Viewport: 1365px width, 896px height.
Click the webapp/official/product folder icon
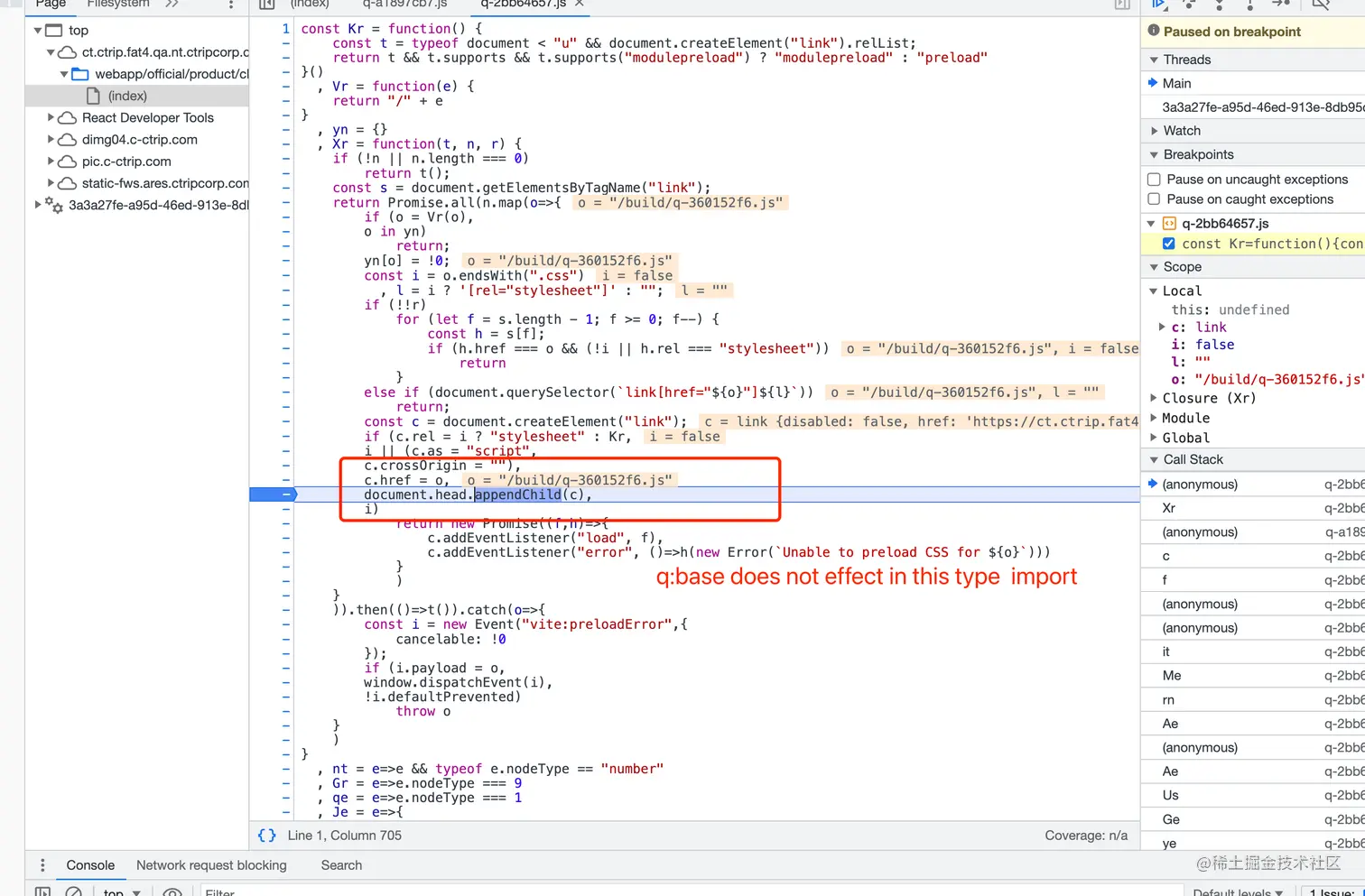coord(80,74)
